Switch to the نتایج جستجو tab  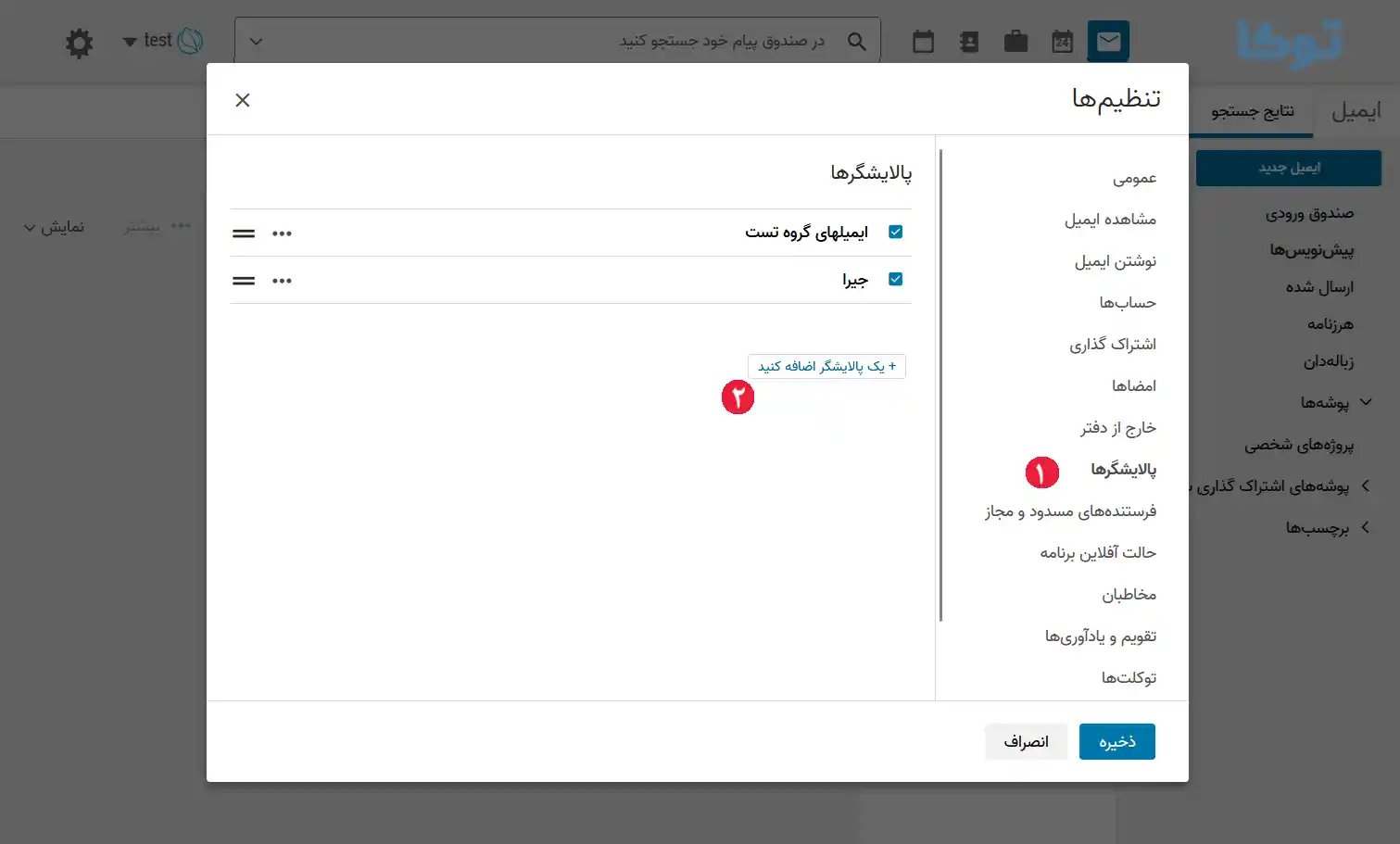[1253, 111]
